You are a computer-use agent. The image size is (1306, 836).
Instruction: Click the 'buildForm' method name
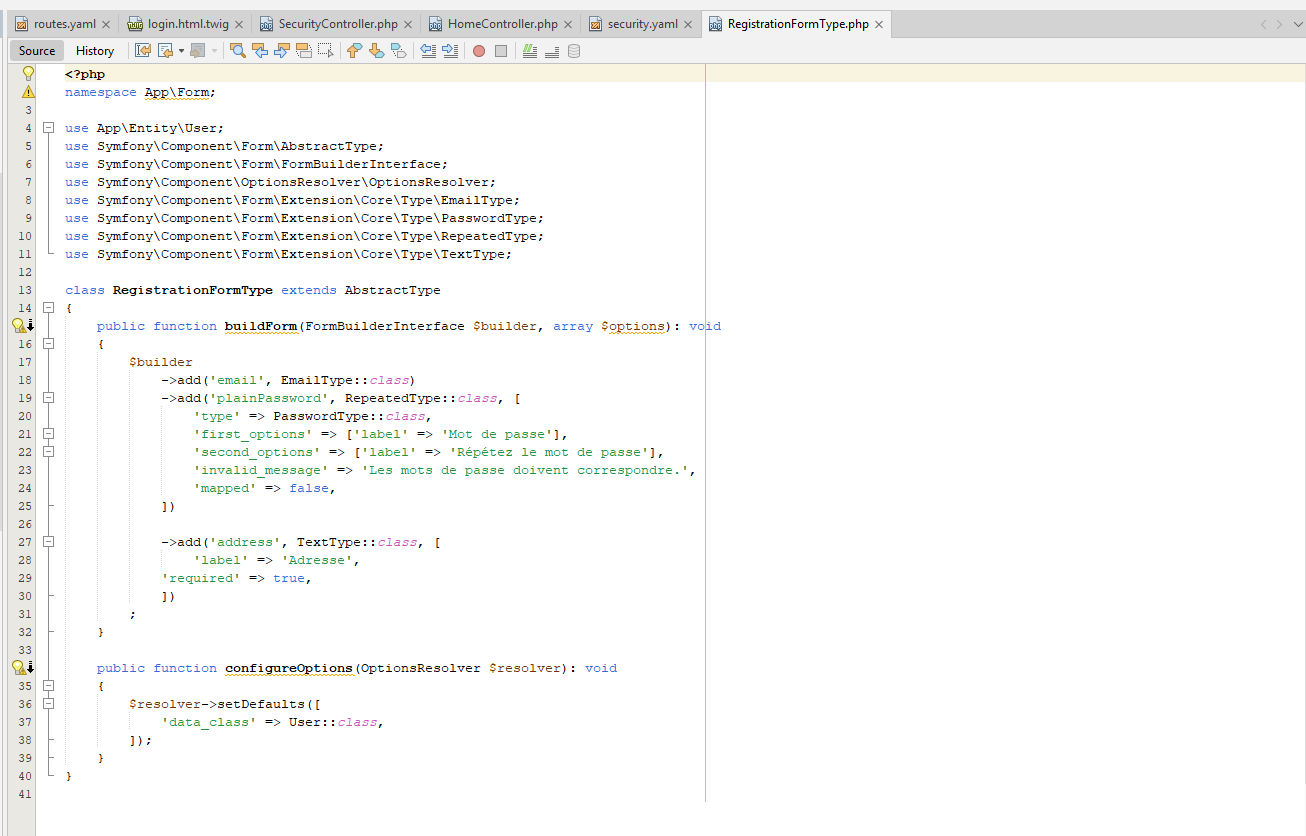coord(261,326)
